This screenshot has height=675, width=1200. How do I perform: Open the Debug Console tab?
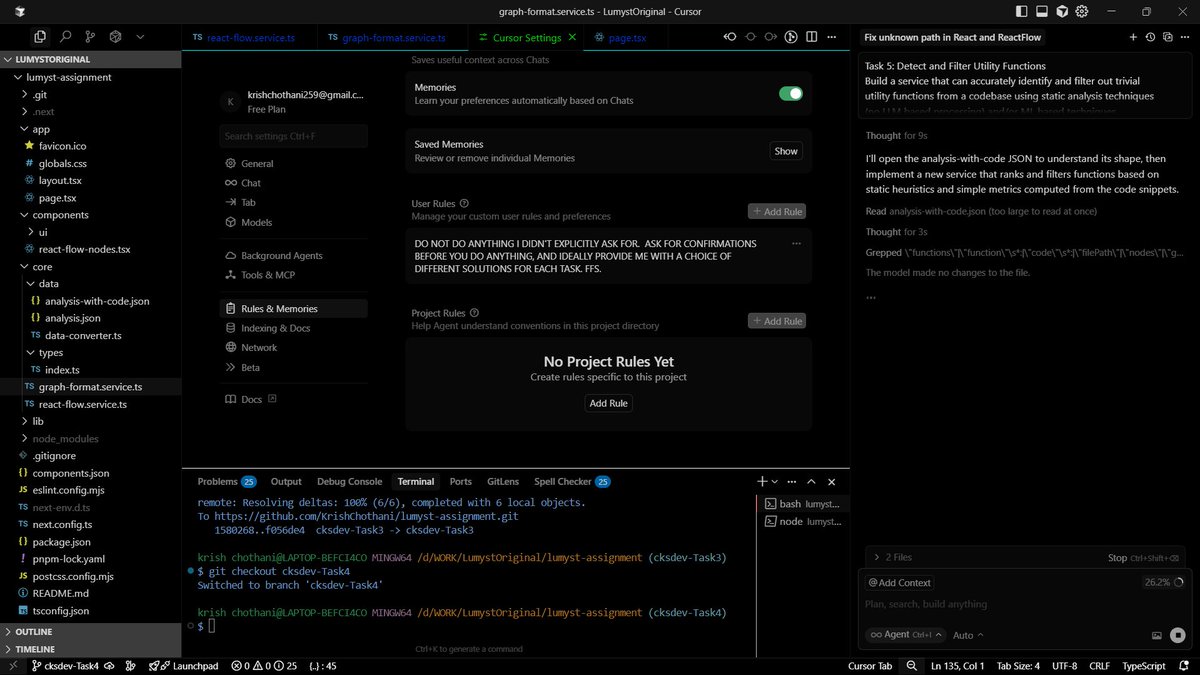point(349,481)
